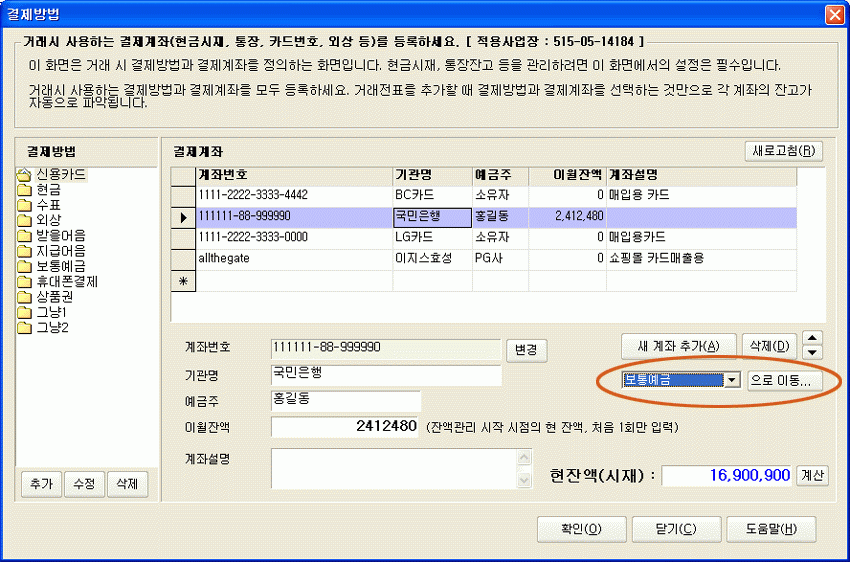Click the 국민은행 institution cell
The height and width of the screenshot is (562, 850).
click(433, 217)
